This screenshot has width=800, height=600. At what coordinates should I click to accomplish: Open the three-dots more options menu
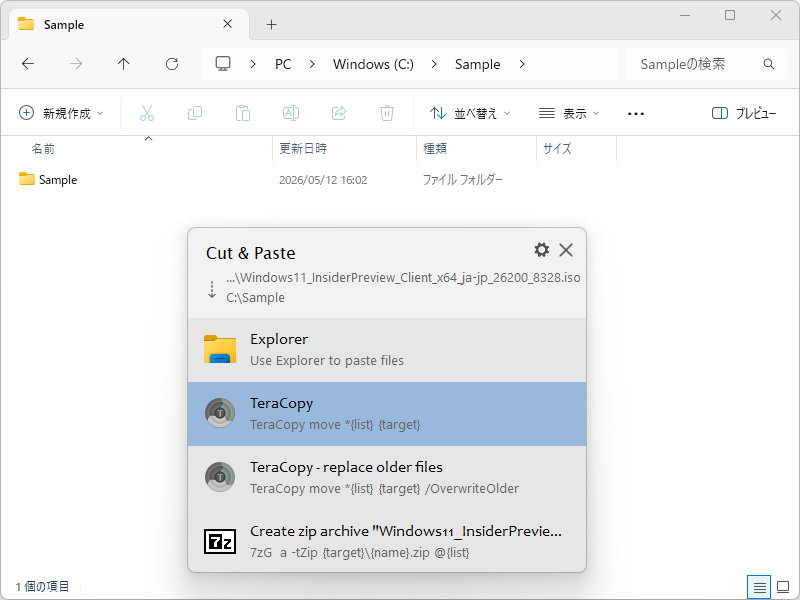tap(636, 113)
